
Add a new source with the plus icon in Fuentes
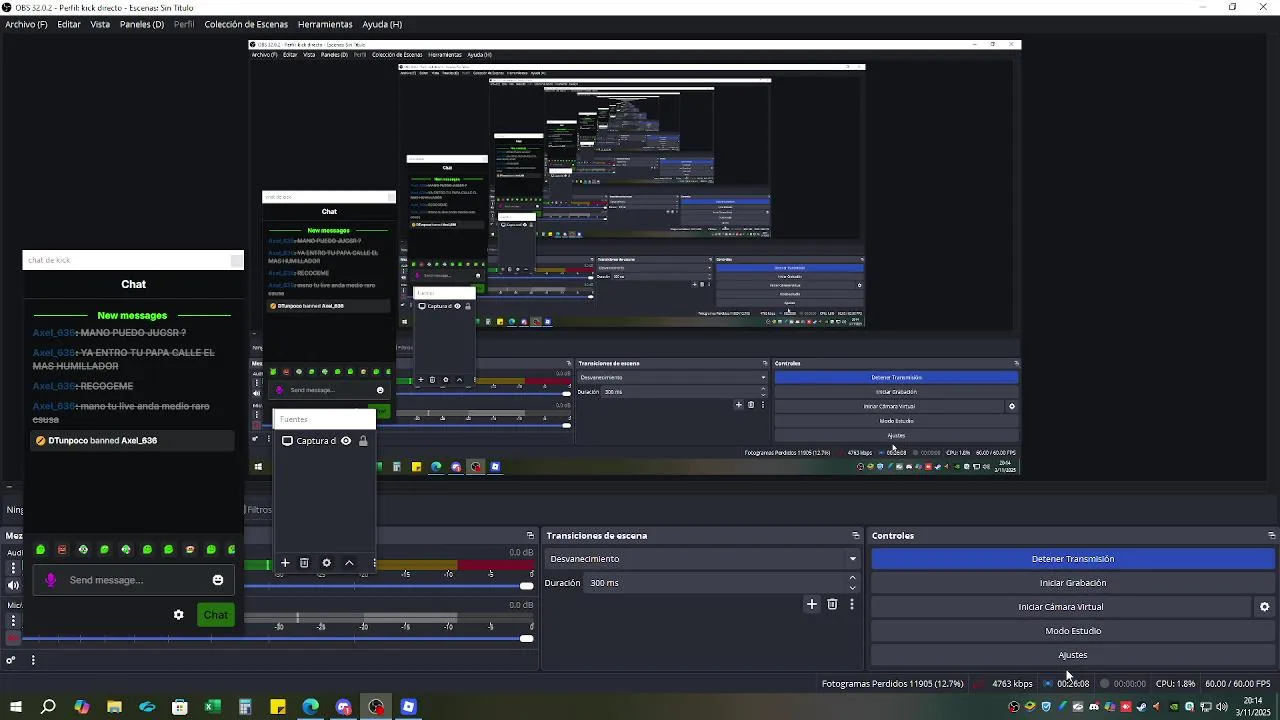point(285,563)
